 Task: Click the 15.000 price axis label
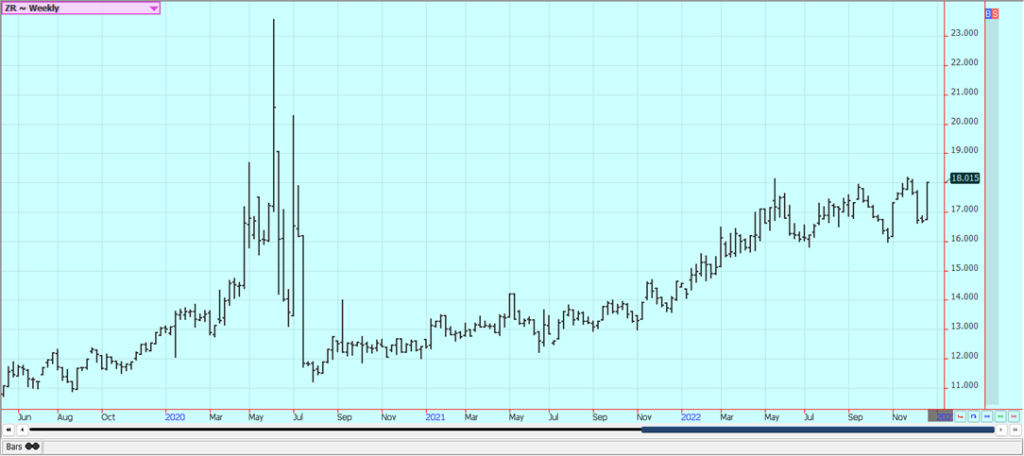click(x=965, y=269)
